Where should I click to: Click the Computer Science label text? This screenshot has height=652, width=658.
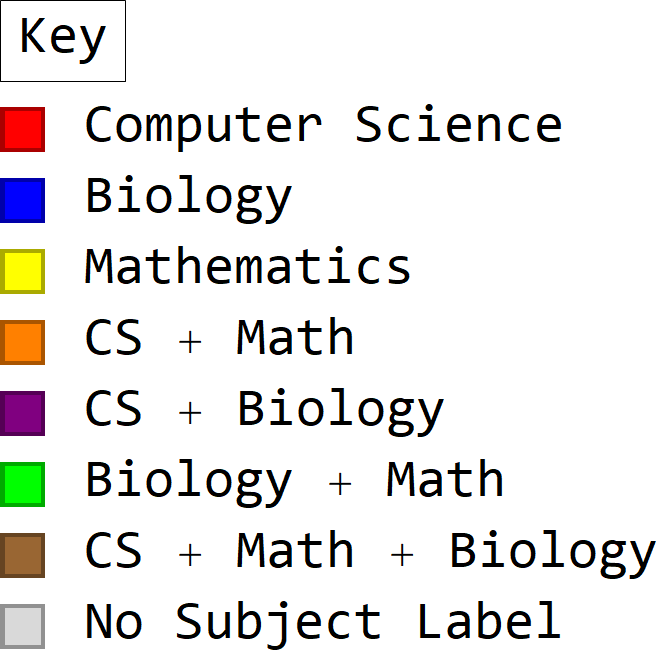[x=323, y=125]
